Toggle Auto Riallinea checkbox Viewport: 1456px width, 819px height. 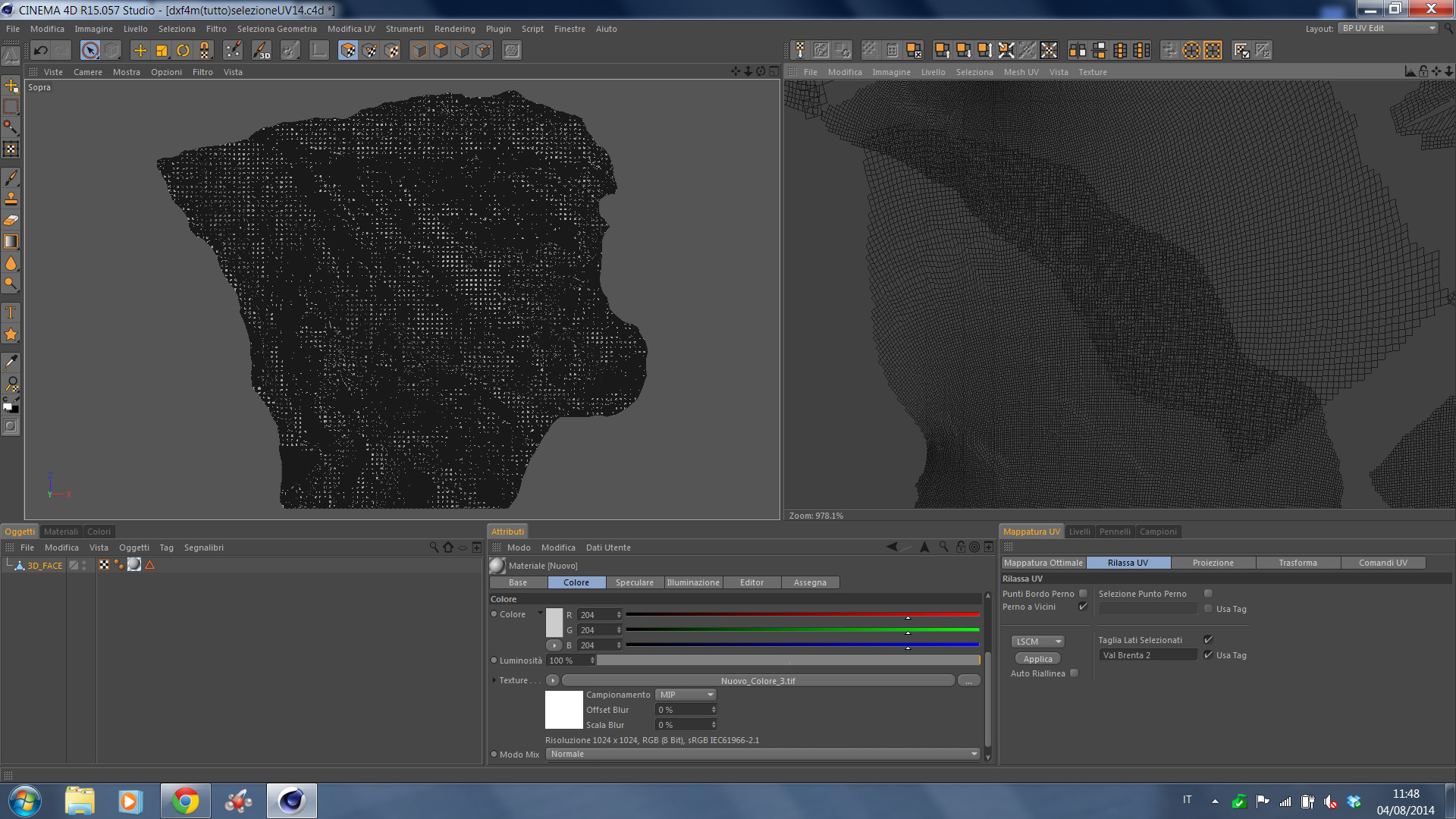point(1074,673)
